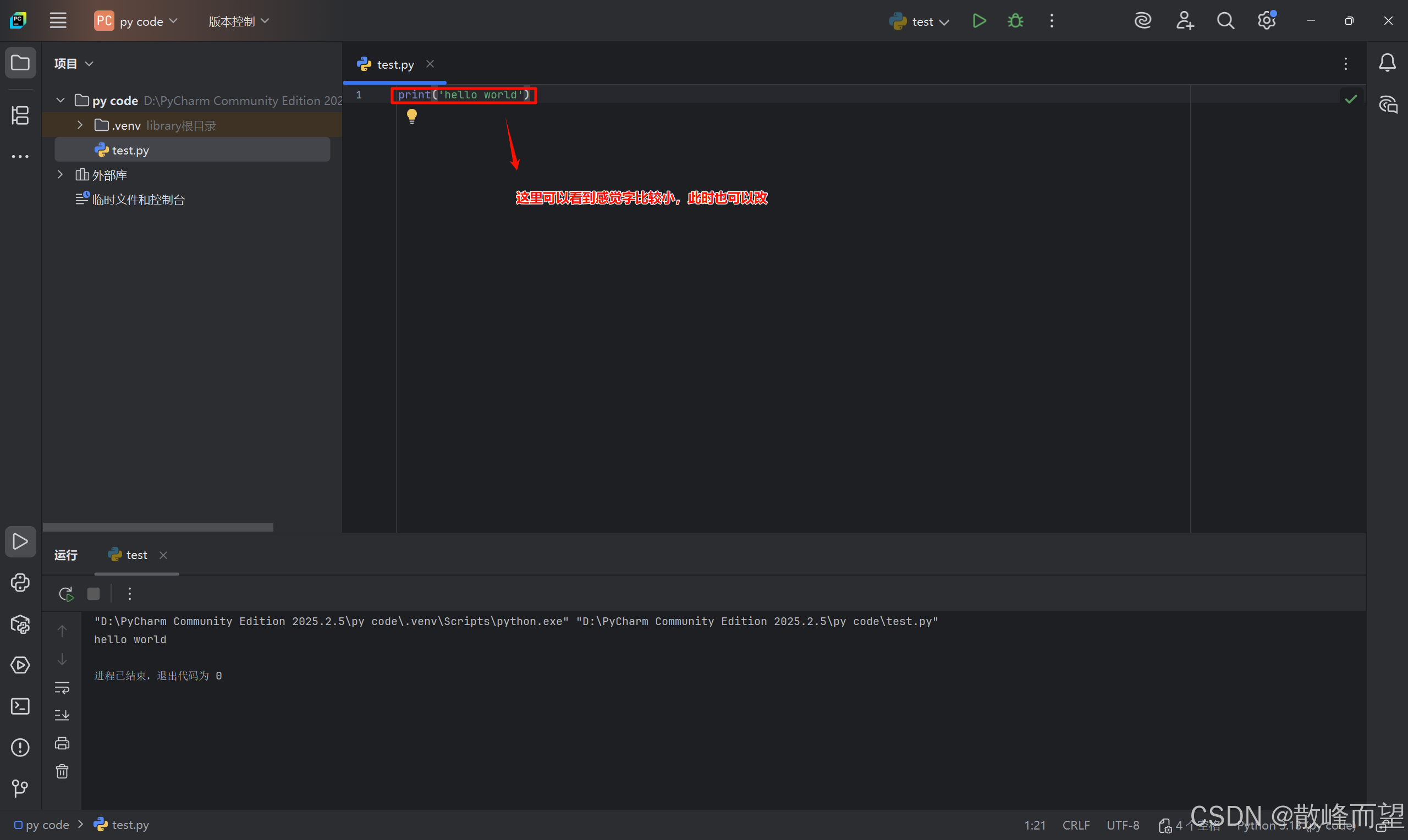Viewport: 1408px width, 840px height.
Task: Run the test configuration with green play button
Action: point(979,21)
